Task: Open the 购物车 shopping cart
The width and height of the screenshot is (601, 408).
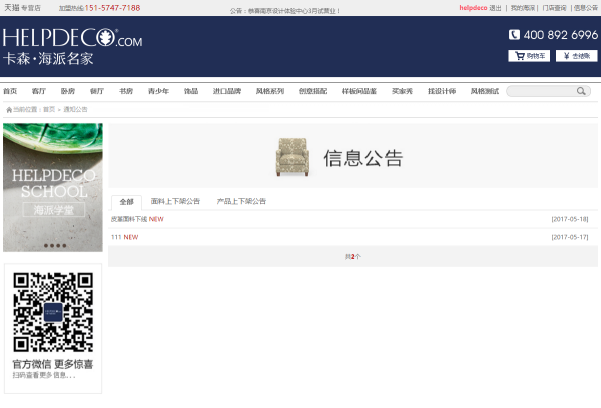Action: click(529, 56)
